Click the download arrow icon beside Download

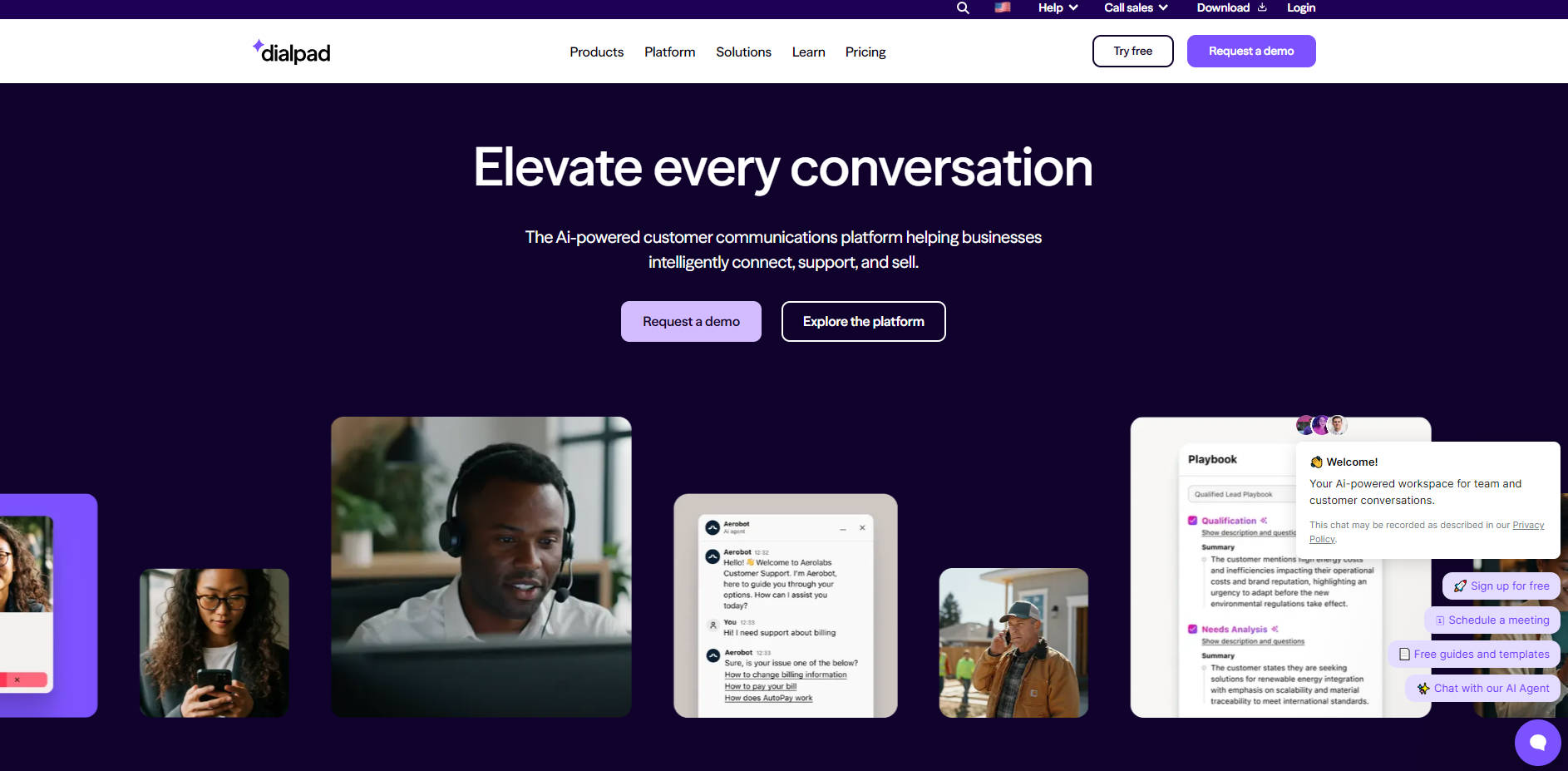click(x=1262, y=7)
